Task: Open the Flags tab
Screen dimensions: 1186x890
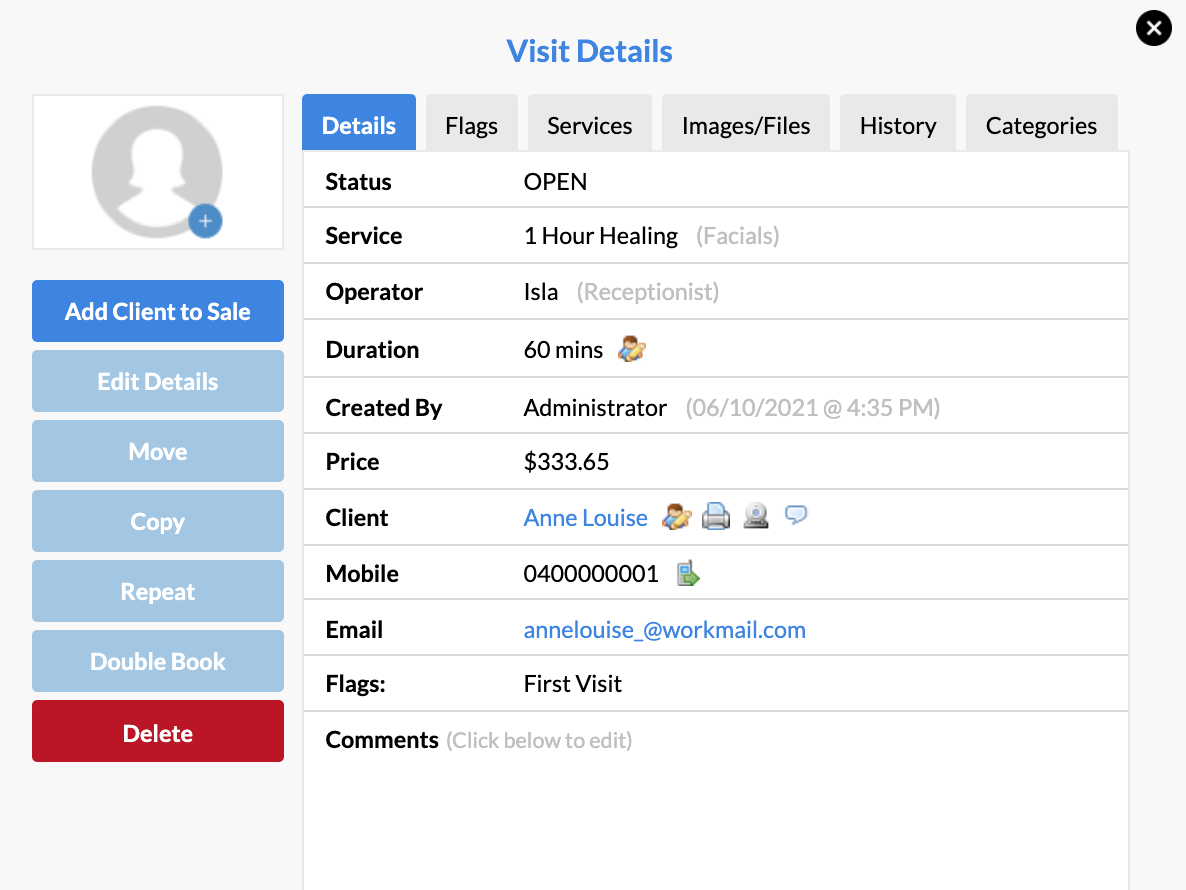Action: [471, 122]
